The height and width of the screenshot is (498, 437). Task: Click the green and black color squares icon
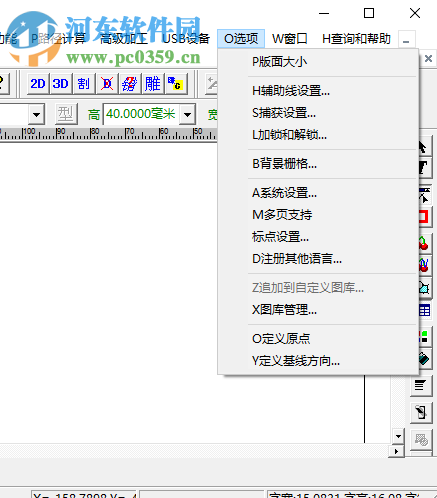click(424, 336)
